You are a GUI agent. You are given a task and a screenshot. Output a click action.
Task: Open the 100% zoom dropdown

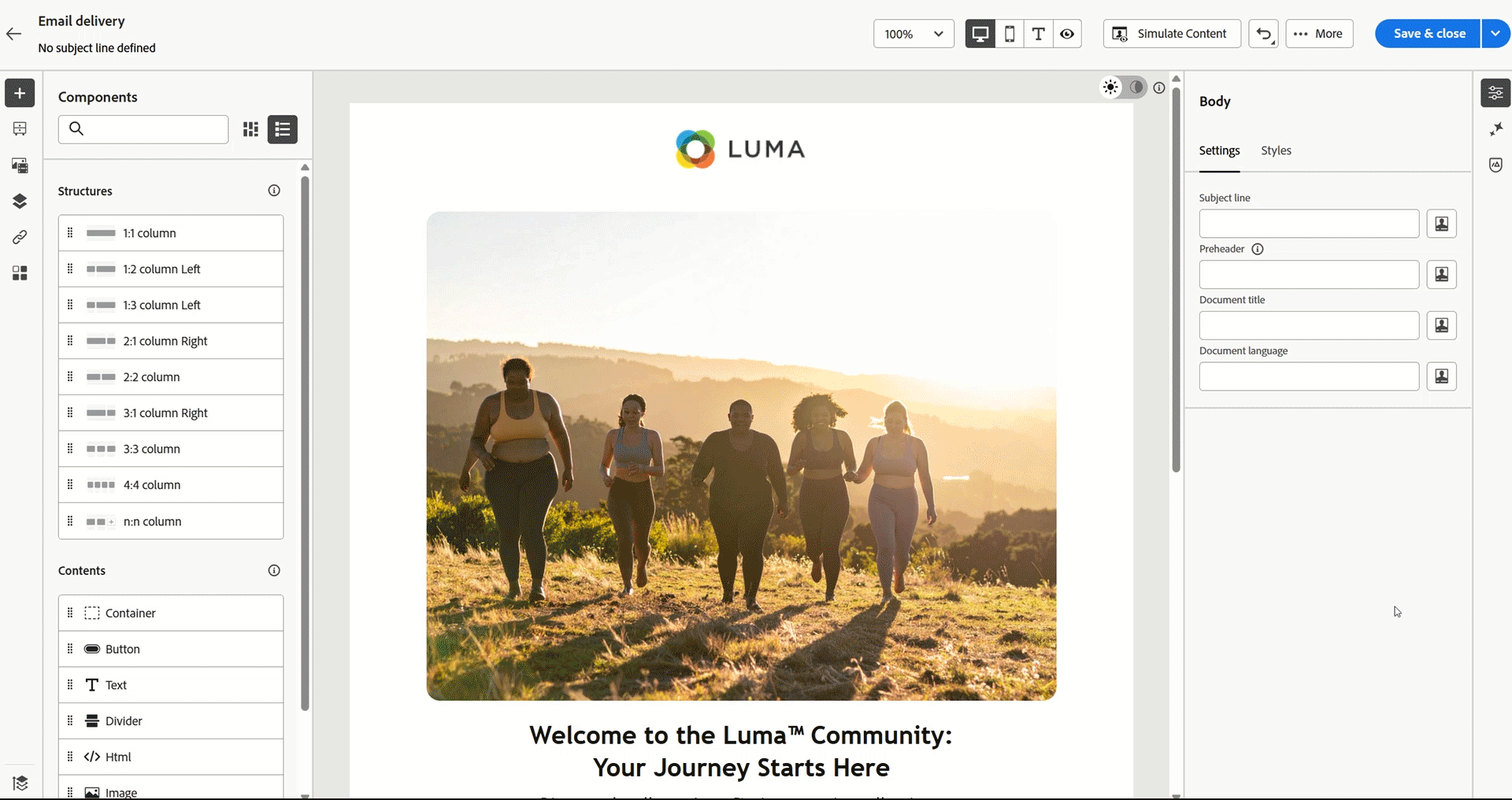pos(913,34)
